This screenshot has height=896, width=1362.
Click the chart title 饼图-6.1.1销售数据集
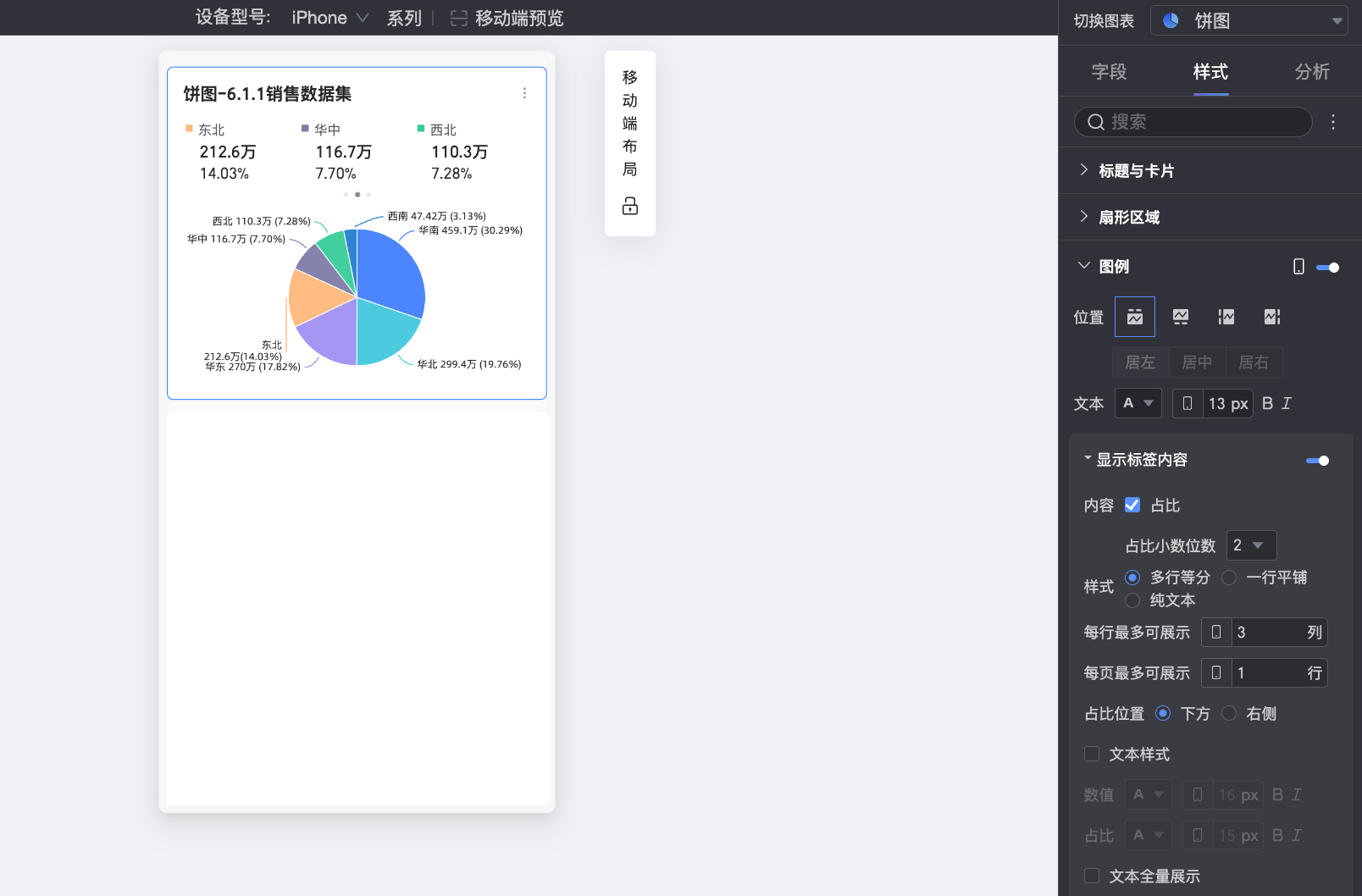268,93
